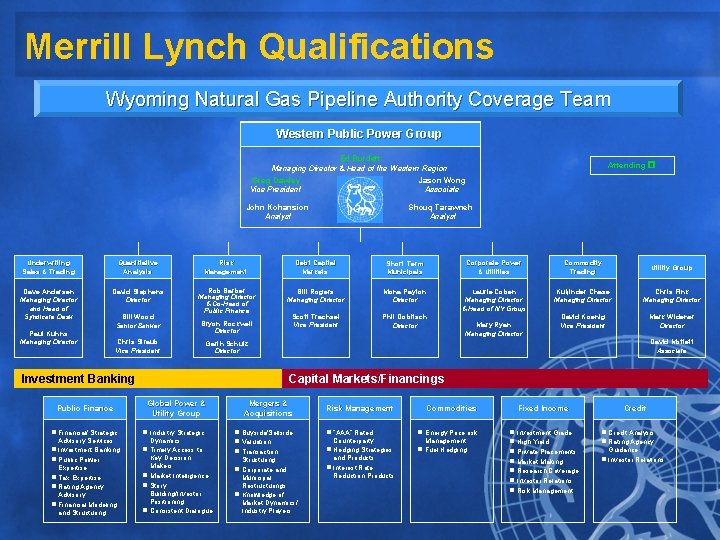Select the Public Finance column header
The width and height of the screenshot is (720, 540).
coord(85,408)
